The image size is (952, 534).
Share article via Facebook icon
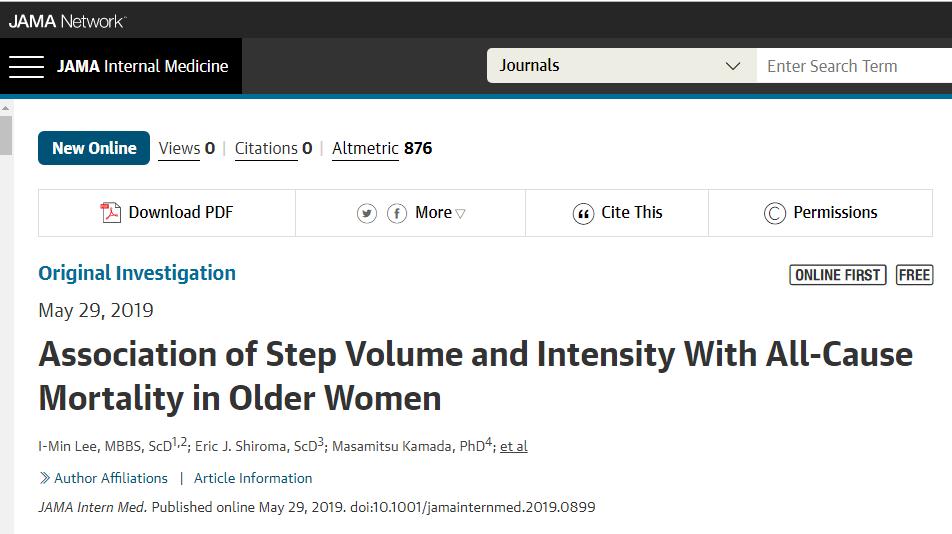tap(397, 214)
